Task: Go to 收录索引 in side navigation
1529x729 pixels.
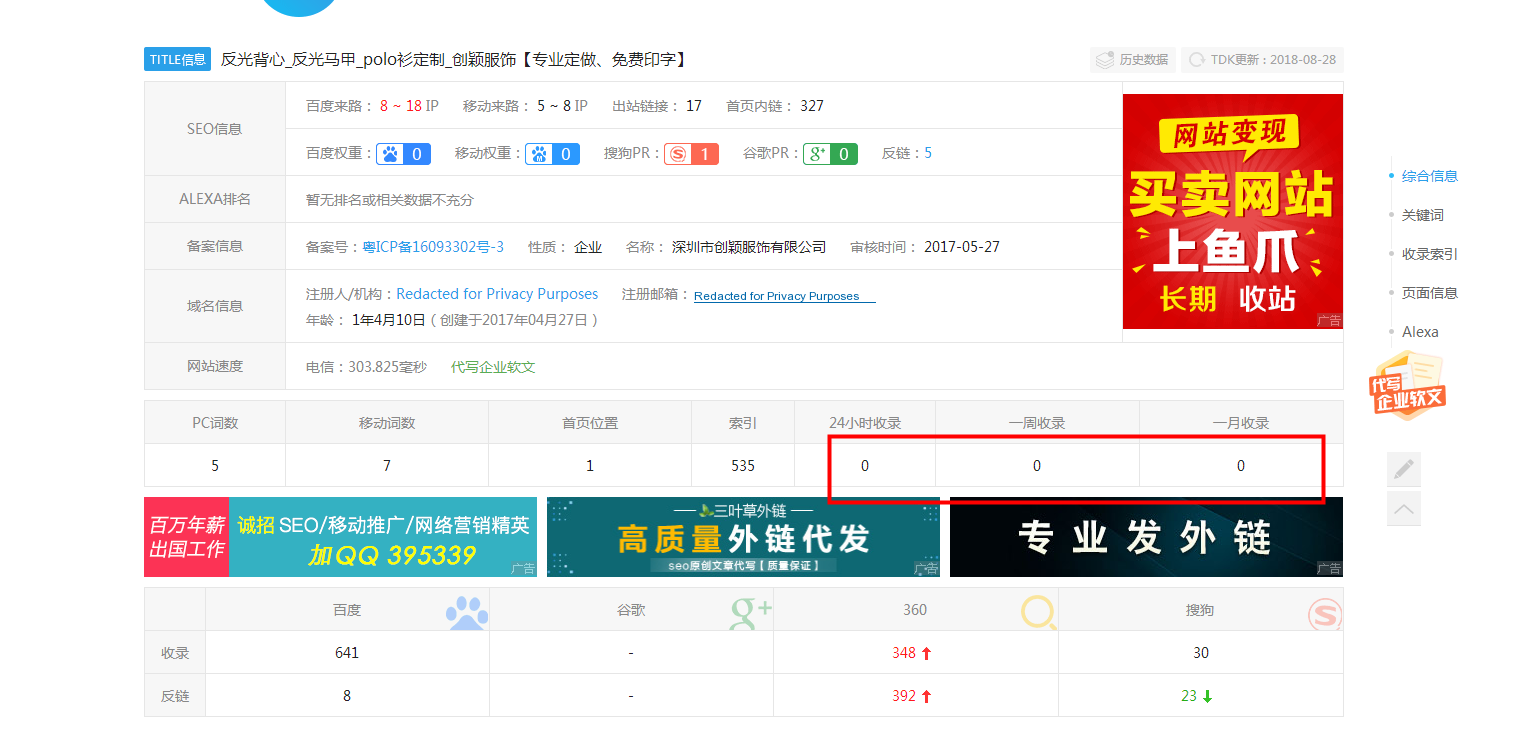Action: pos(1429,254)
